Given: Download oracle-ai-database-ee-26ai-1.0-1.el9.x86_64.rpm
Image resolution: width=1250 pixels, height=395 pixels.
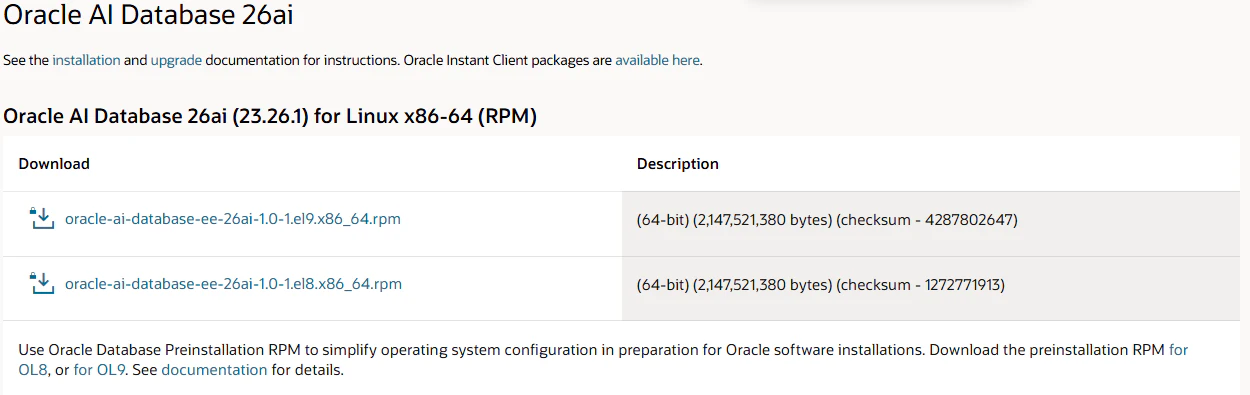Looking at the screenshot, I should point(232,219).
